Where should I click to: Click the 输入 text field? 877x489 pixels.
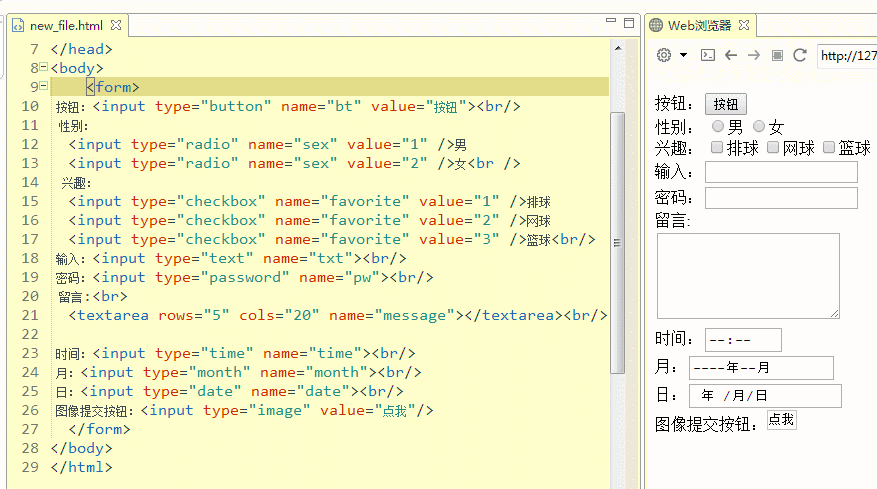(781, 172)
